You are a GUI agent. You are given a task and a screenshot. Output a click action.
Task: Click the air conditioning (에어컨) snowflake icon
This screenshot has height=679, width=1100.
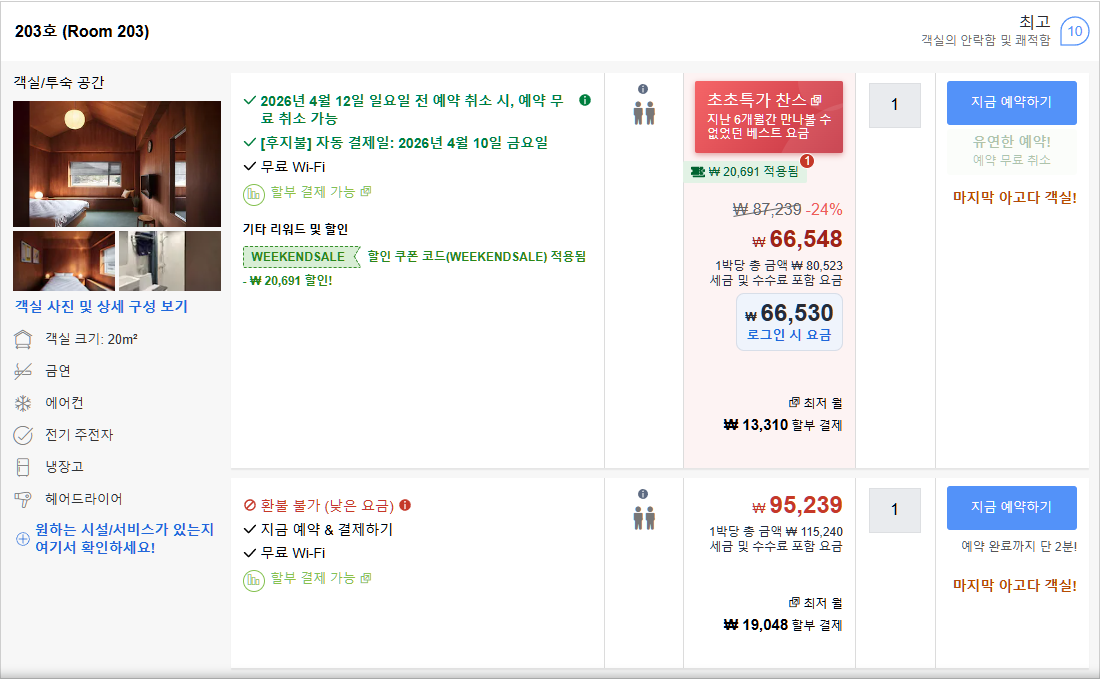[x=21, y=402]
